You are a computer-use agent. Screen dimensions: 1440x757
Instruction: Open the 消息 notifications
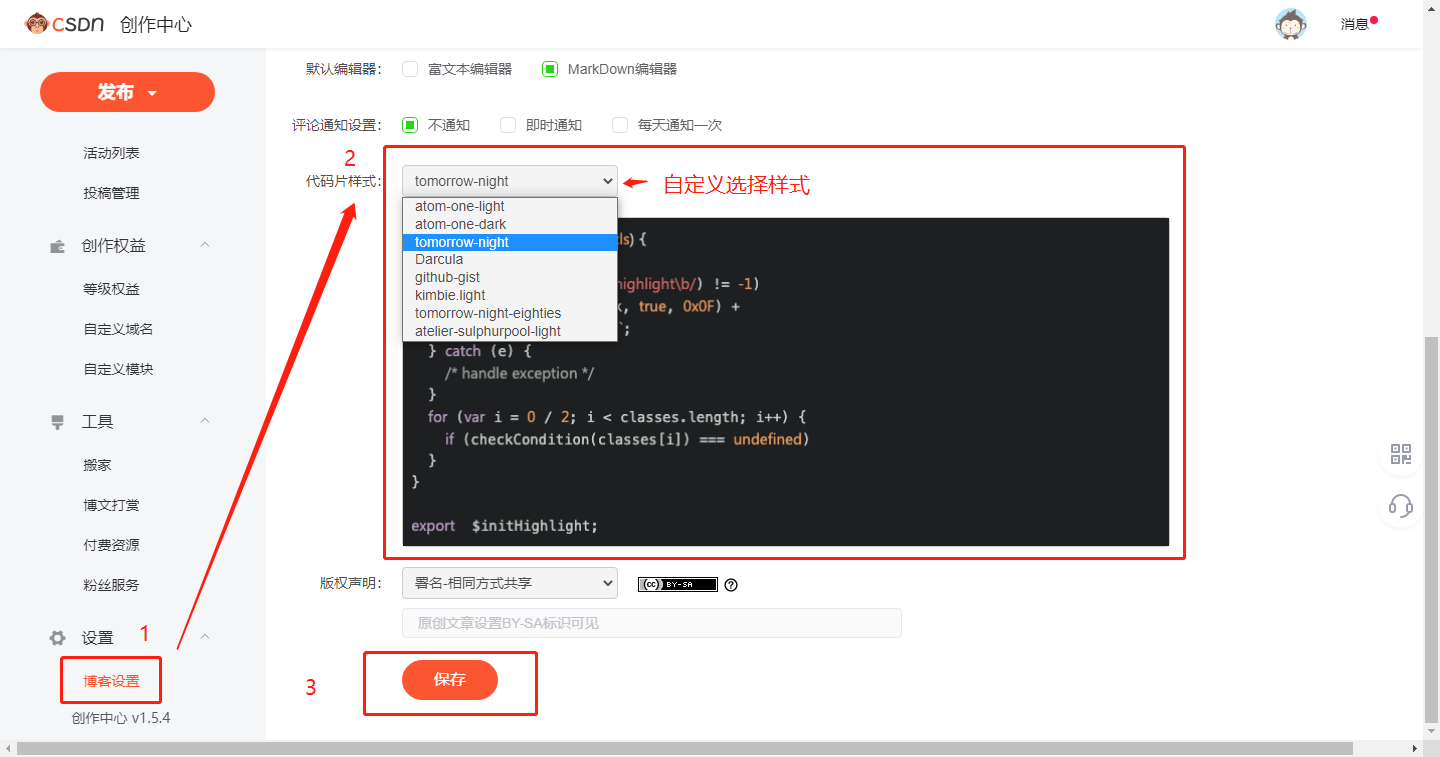(1354, 23)
